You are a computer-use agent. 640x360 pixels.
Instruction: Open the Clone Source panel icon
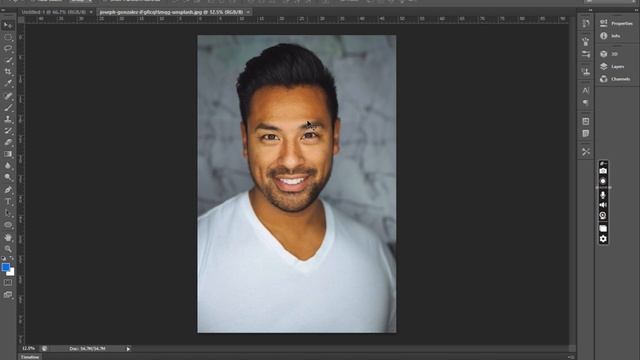[x=586, y=72]
